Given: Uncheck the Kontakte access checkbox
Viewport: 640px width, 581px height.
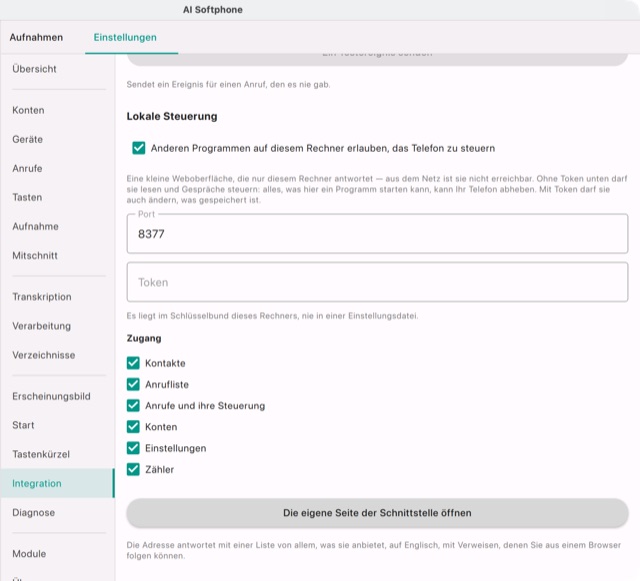Looking at the screenshot, I should coord(133,363).
